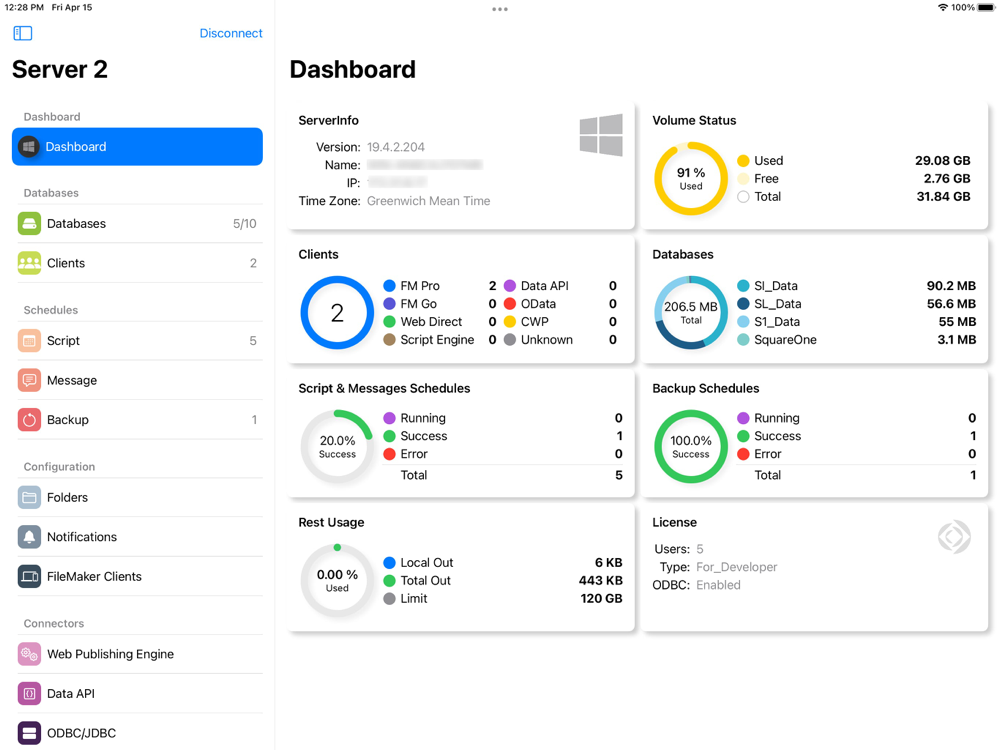Disconnect from Server 2
This screenshot has height=750, width=1000.
231,33
